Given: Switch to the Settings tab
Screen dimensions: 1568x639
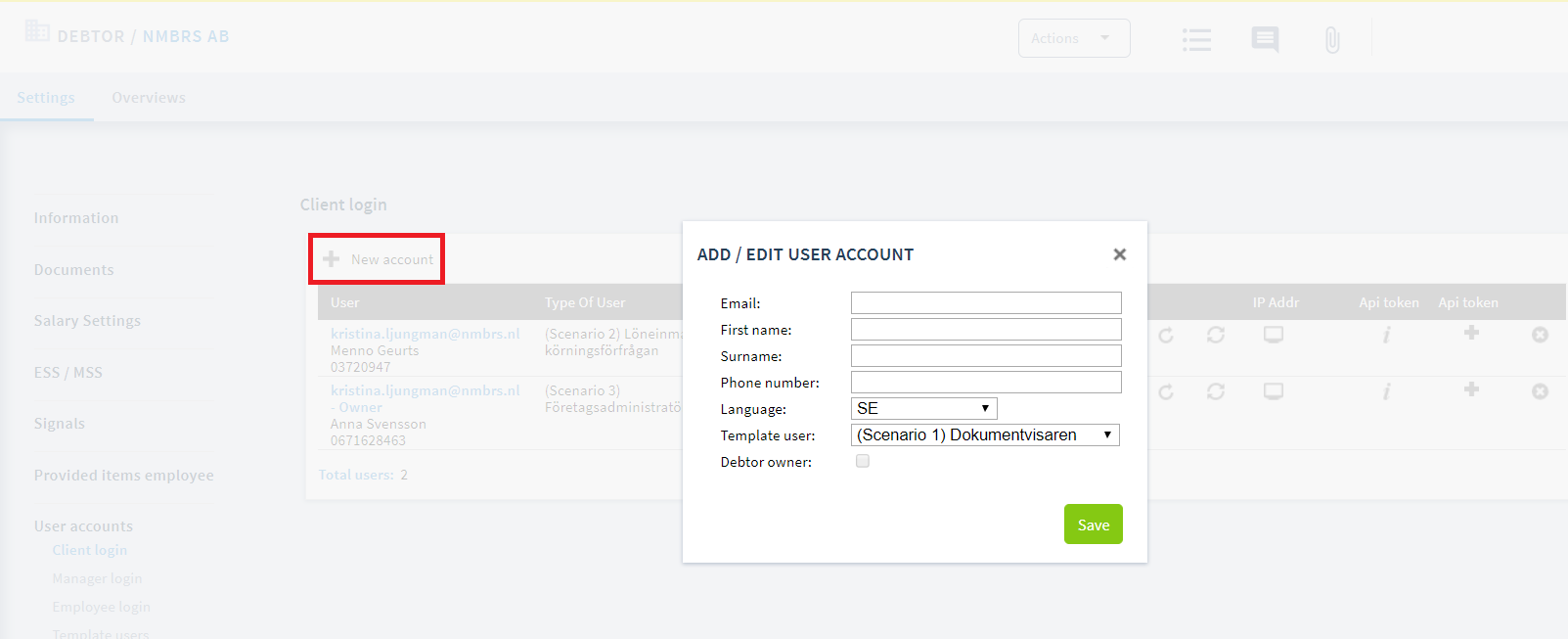Looking at the screenshot, I should pos(46,98).
